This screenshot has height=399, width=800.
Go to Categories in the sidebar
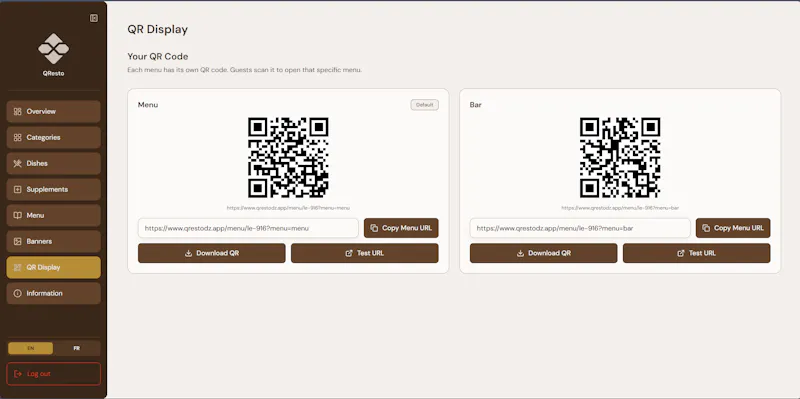(54, 137)
